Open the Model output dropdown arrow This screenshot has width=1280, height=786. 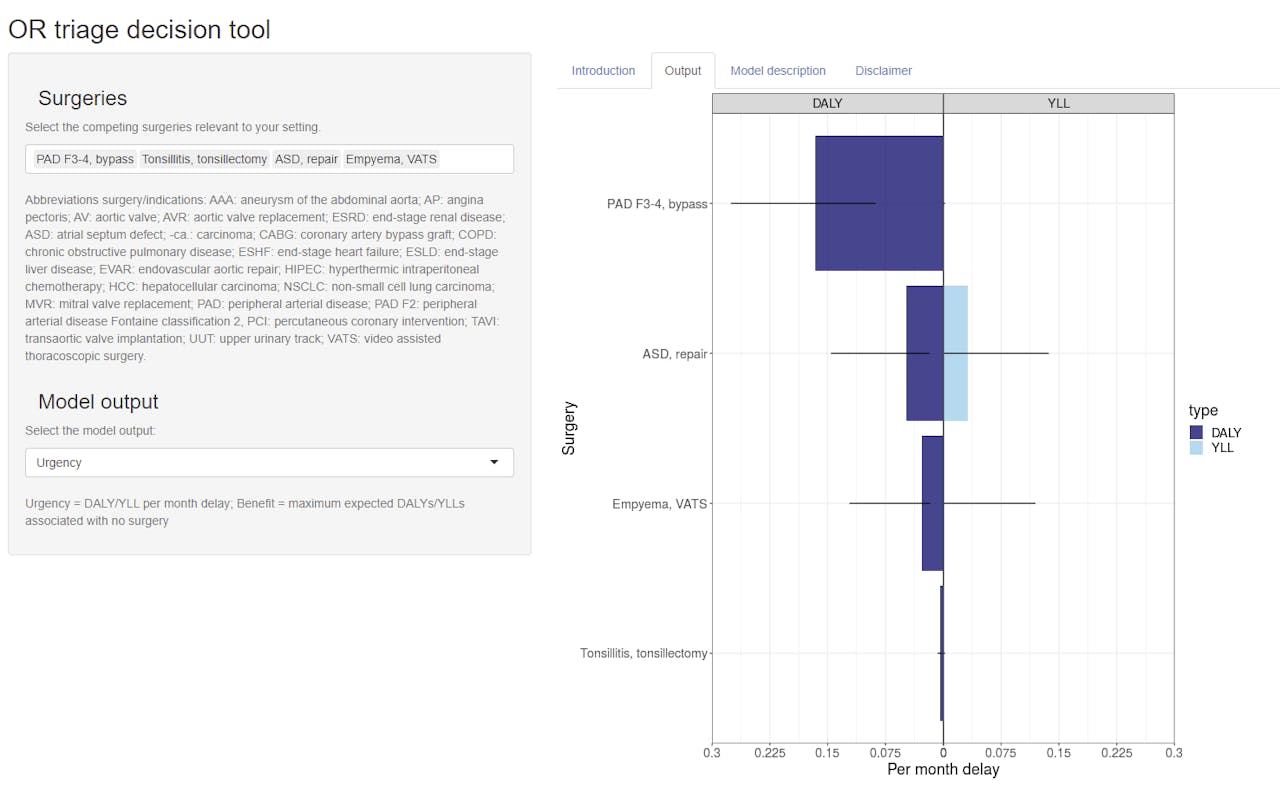(x=494, y=462)
